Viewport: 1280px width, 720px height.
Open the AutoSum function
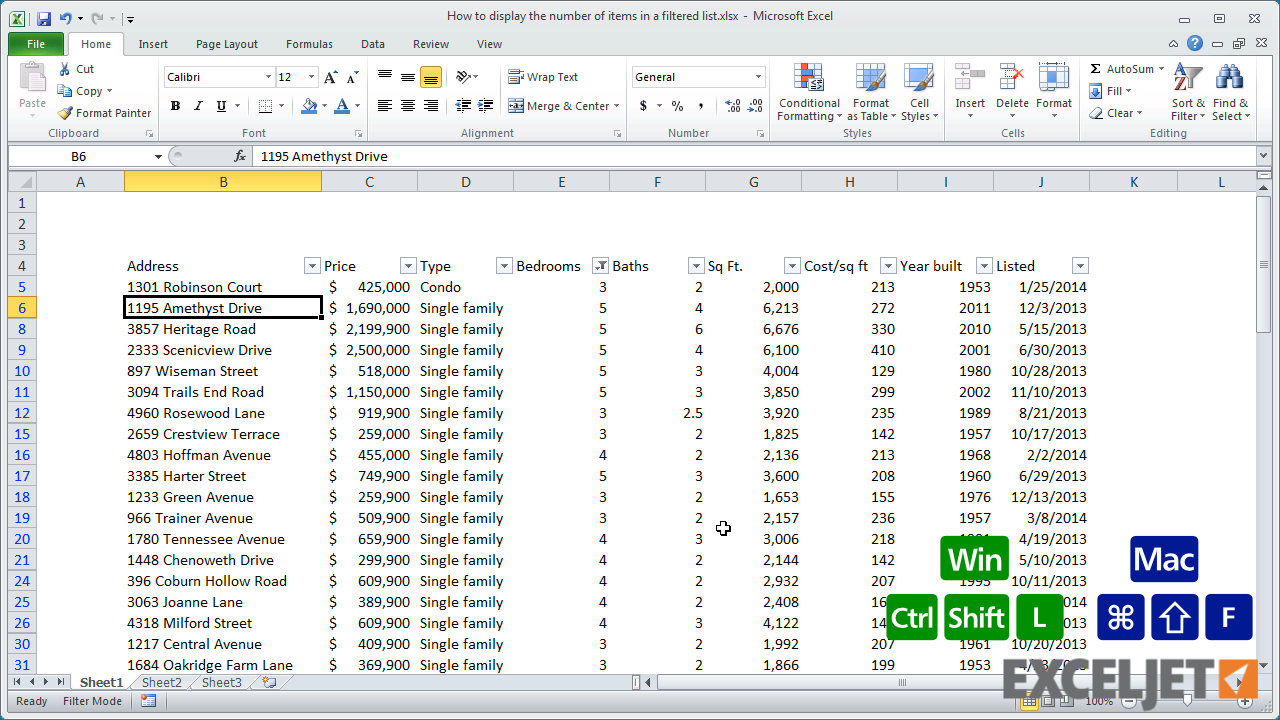[x=1122, y=68]
